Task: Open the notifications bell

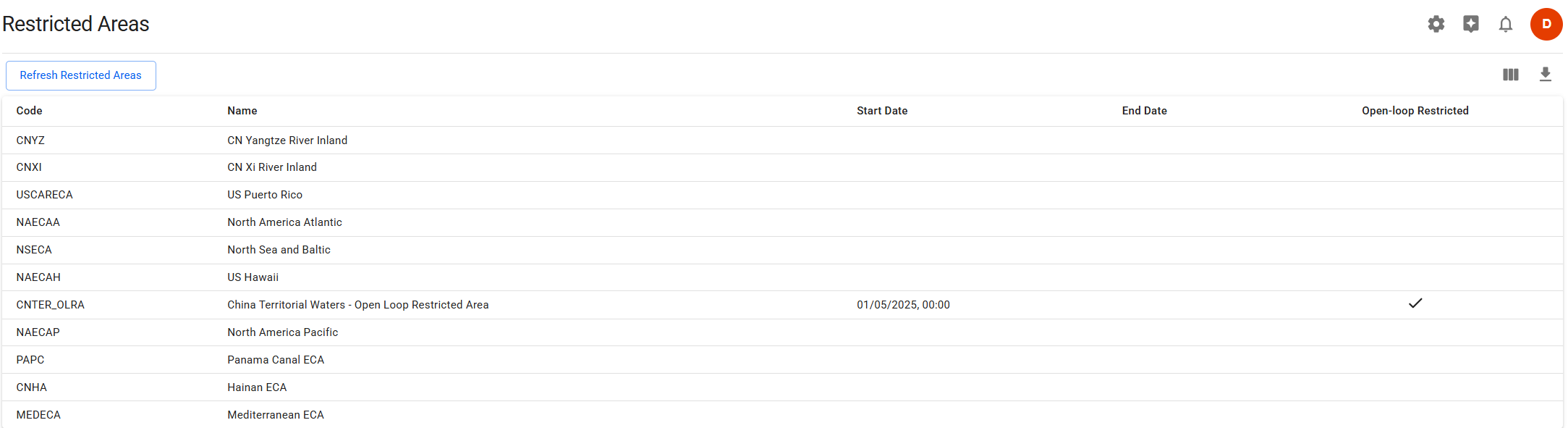Action: pyautogui.click(x=1505, y=25)
